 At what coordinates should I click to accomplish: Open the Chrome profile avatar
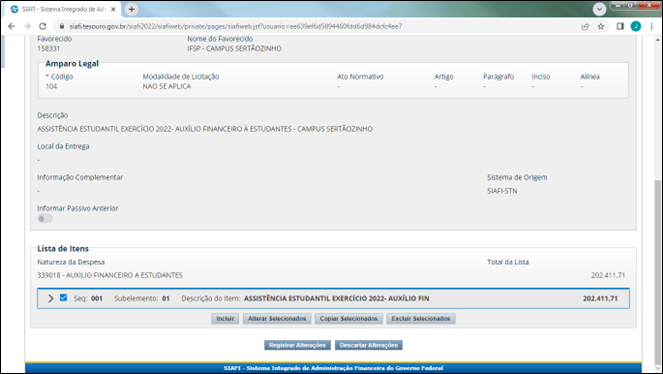coord(636,26)
